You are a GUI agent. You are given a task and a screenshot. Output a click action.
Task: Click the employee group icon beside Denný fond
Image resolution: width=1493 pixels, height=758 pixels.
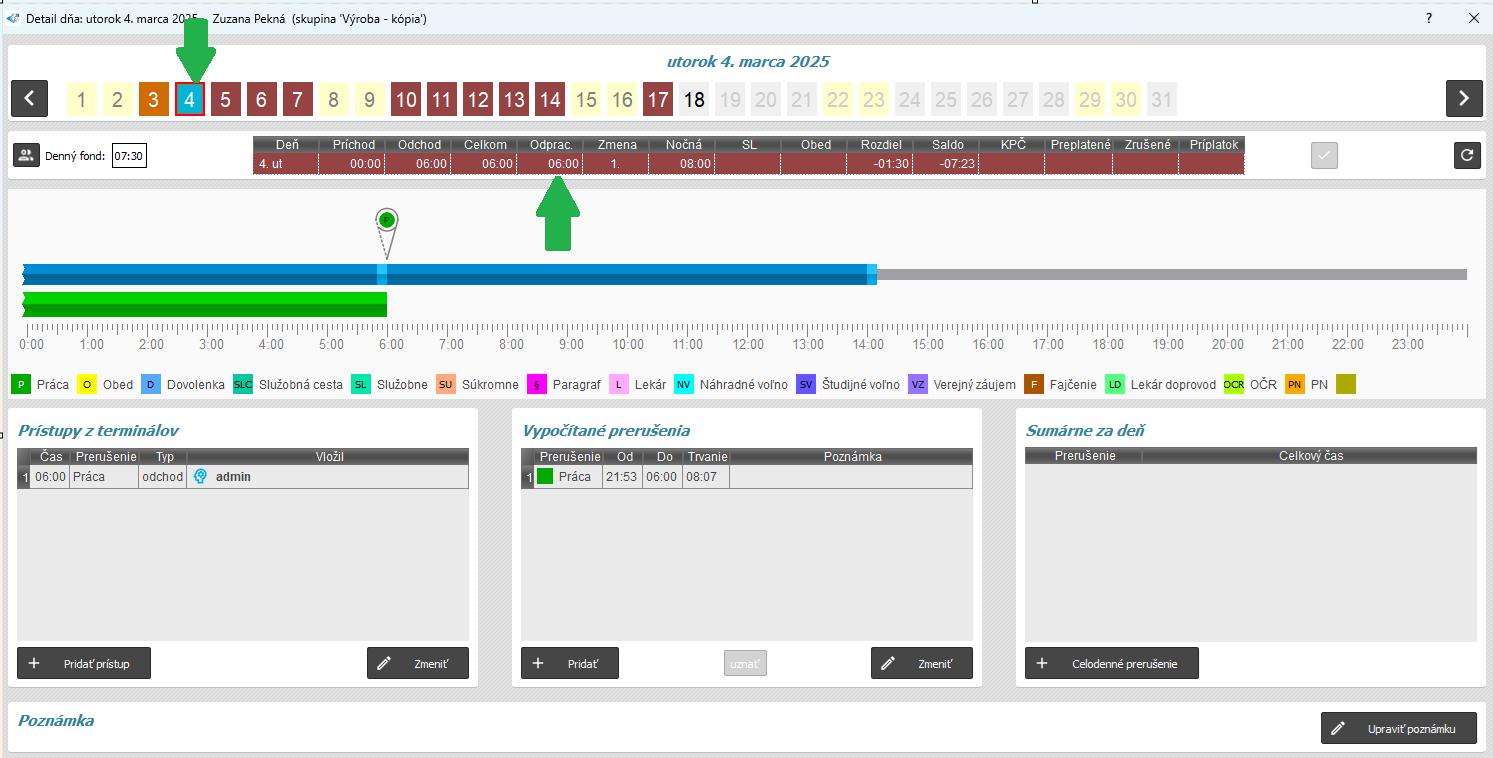[x=26, y=155]
